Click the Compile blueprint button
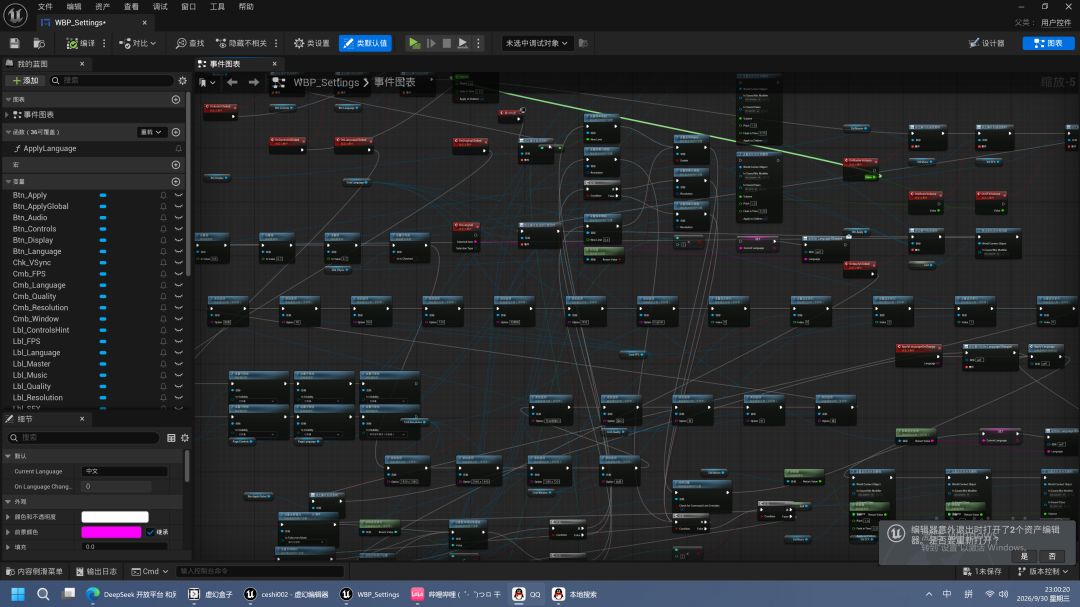 point(80,43)
